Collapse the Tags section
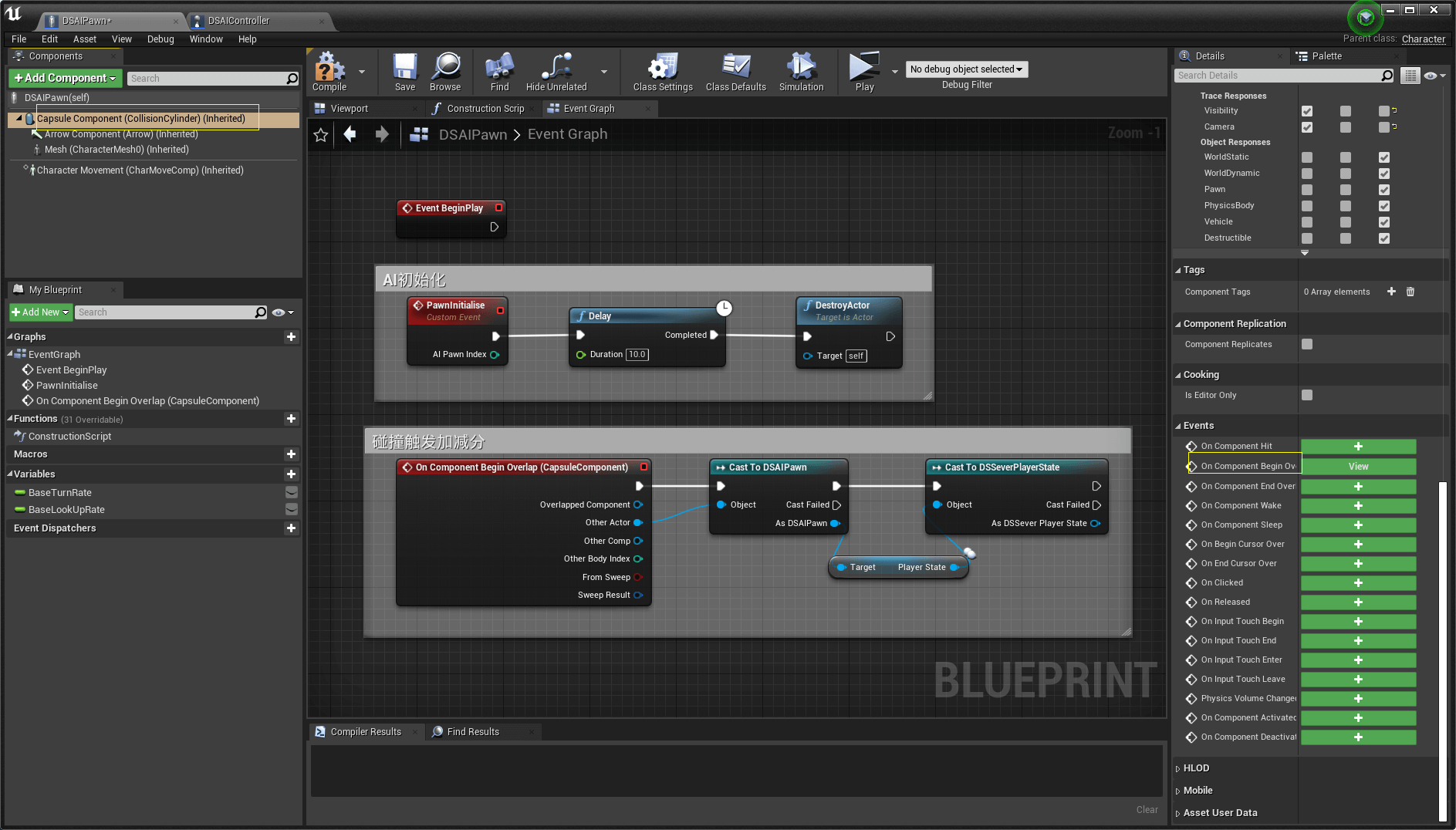Screen dimensions: 1456x830 [x=1178, y=270]
